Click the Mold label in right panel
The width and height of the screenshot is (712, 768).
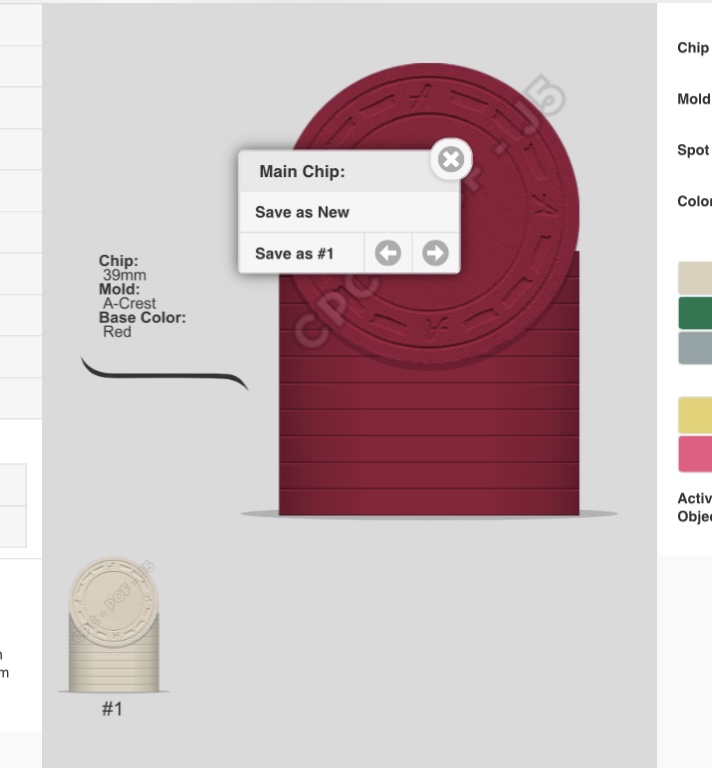[693, 99]
